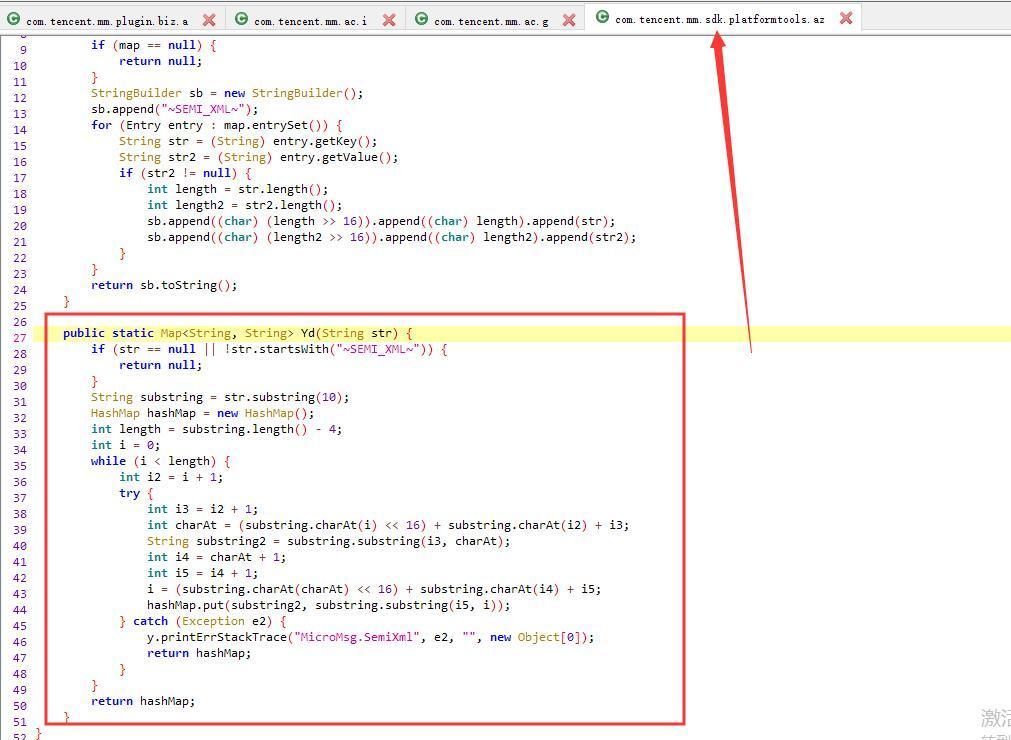Close the com.tencent.mm.ac.i tab
The width and height of the screenshot is (1011, 740).
389,20
